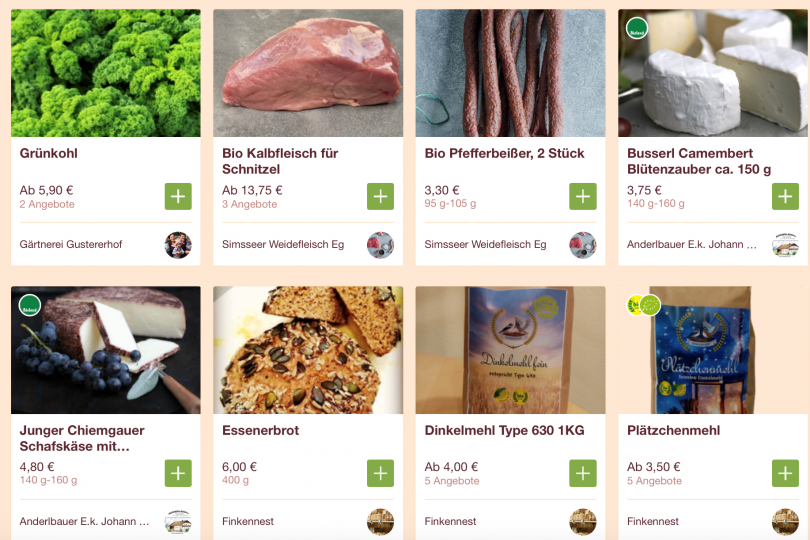The image size is (810, 540).
Task: Open Plätzchenmehl product title link
Action: pos(673,431)
